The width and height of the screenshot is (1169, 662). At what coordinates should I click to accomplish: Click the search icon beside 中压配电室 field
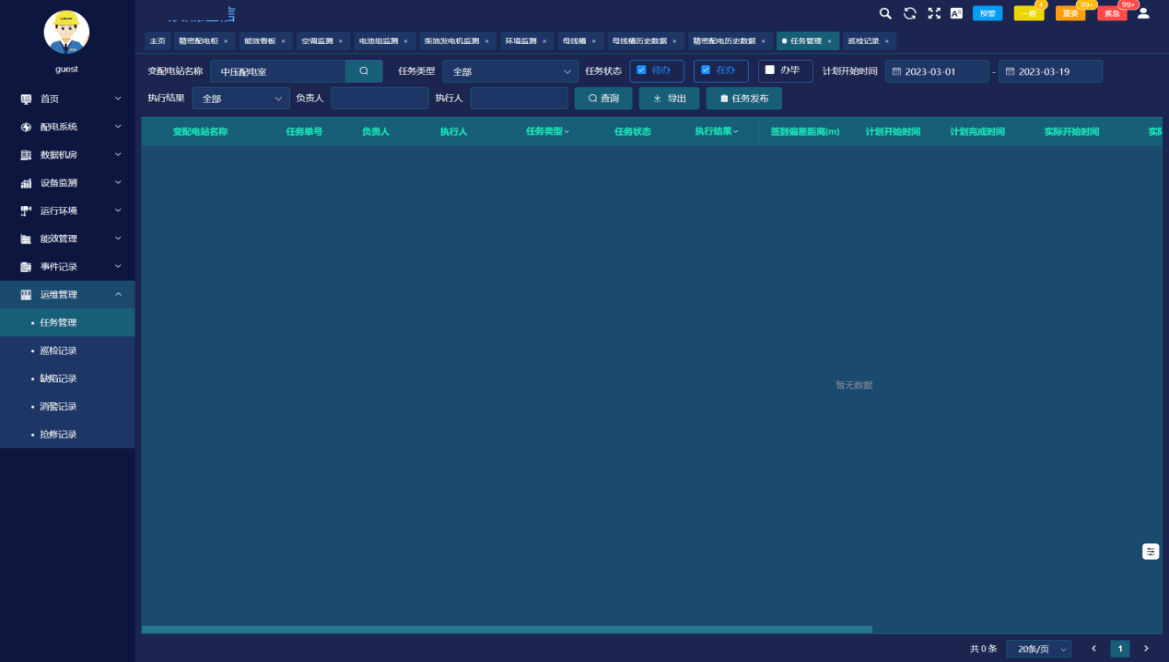[364, 71]
